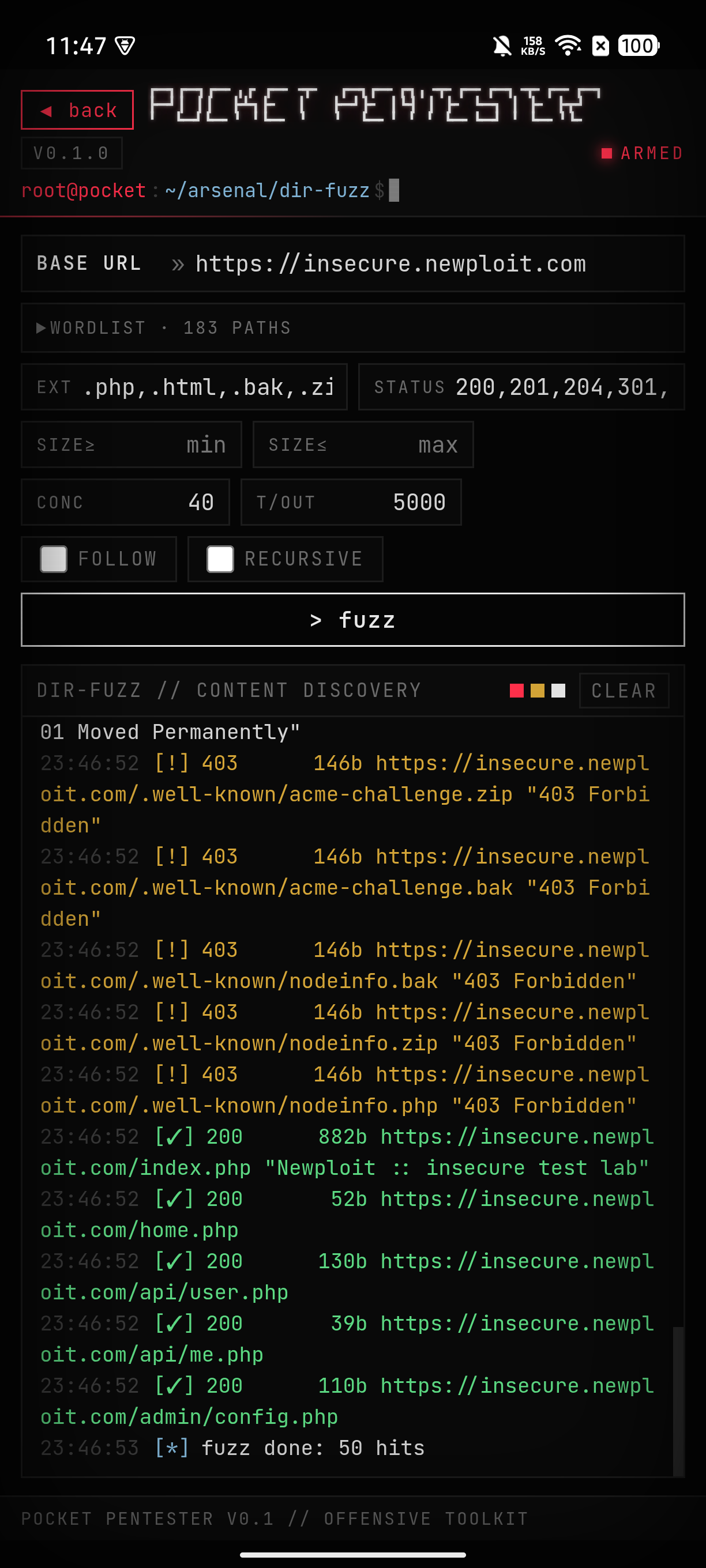Viewport: 706px width, 1568px height.
Task: Change the T/OUT timeout value 5000
Action: click(351, 502)
